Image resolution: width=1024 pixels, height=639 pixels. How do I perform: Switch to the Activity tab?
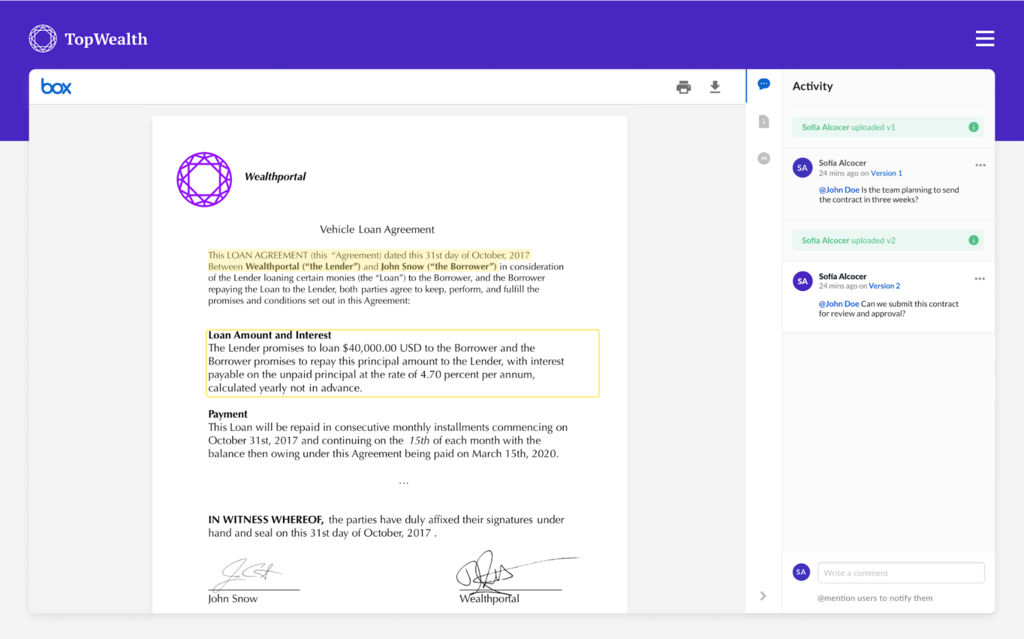pyautogui.click(x=812, y=86)
